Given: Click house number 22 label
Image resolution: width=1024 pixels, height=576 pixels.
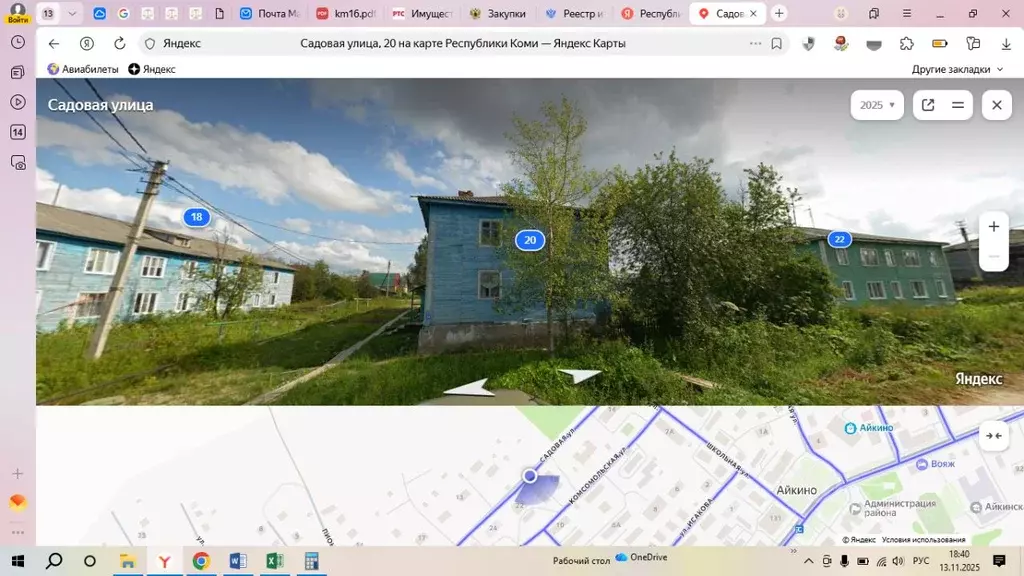Looking at the screenshot, I should tap(839, 239).
